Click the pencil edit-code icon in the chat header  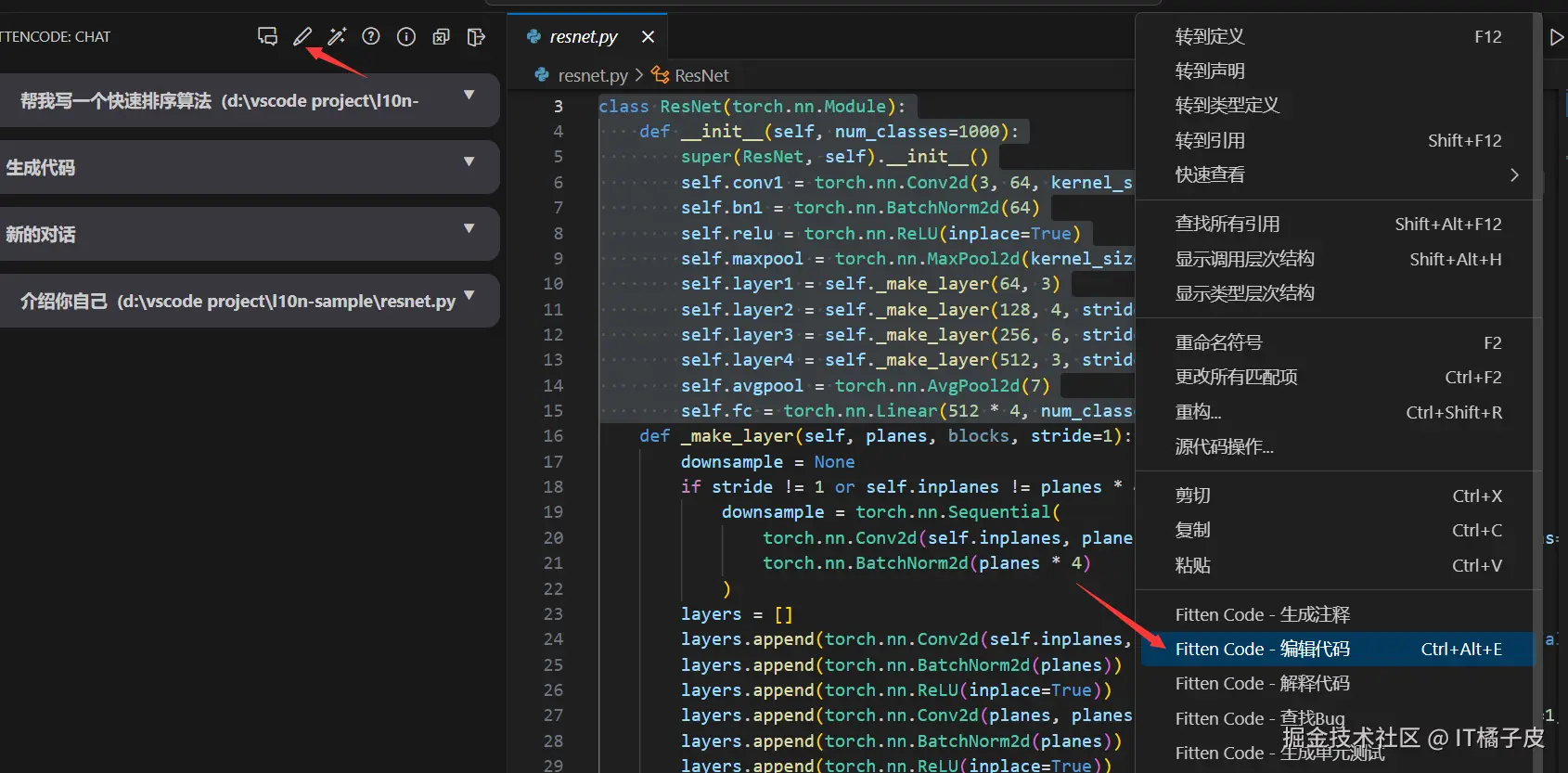(302, 36)
